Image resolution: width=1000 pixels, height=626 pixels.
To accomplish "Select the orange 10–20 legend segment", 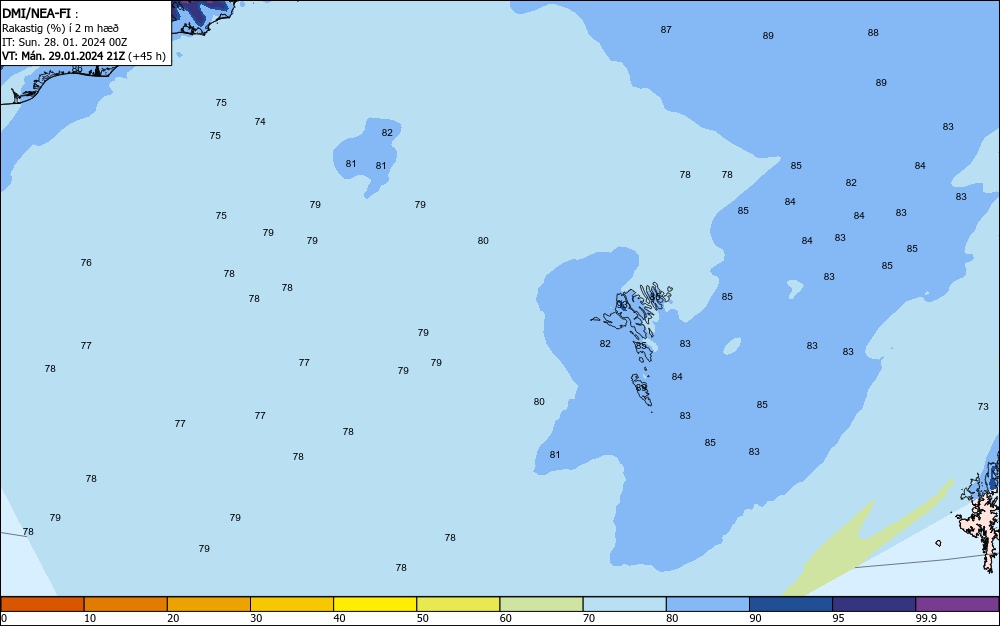I will coord(126,604).
